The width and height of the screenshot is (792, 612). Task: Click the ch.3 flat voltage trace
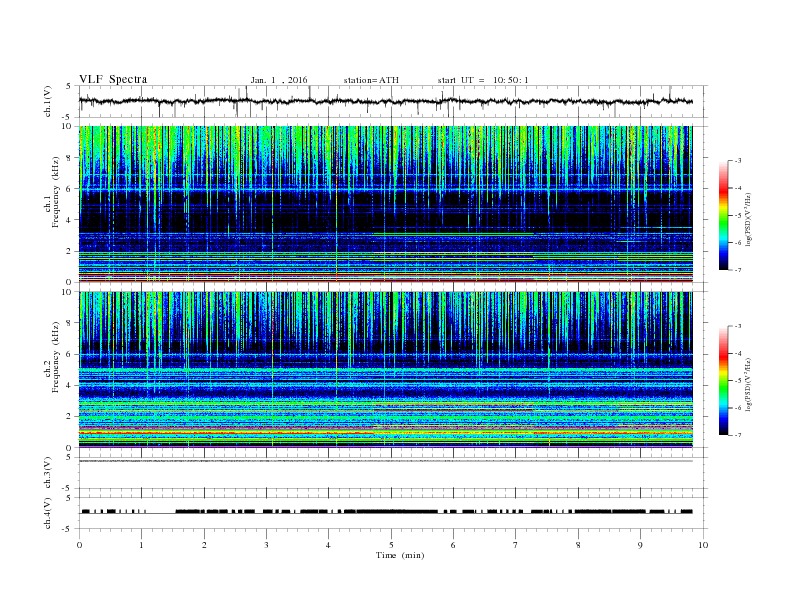click(x=386, y=461)
